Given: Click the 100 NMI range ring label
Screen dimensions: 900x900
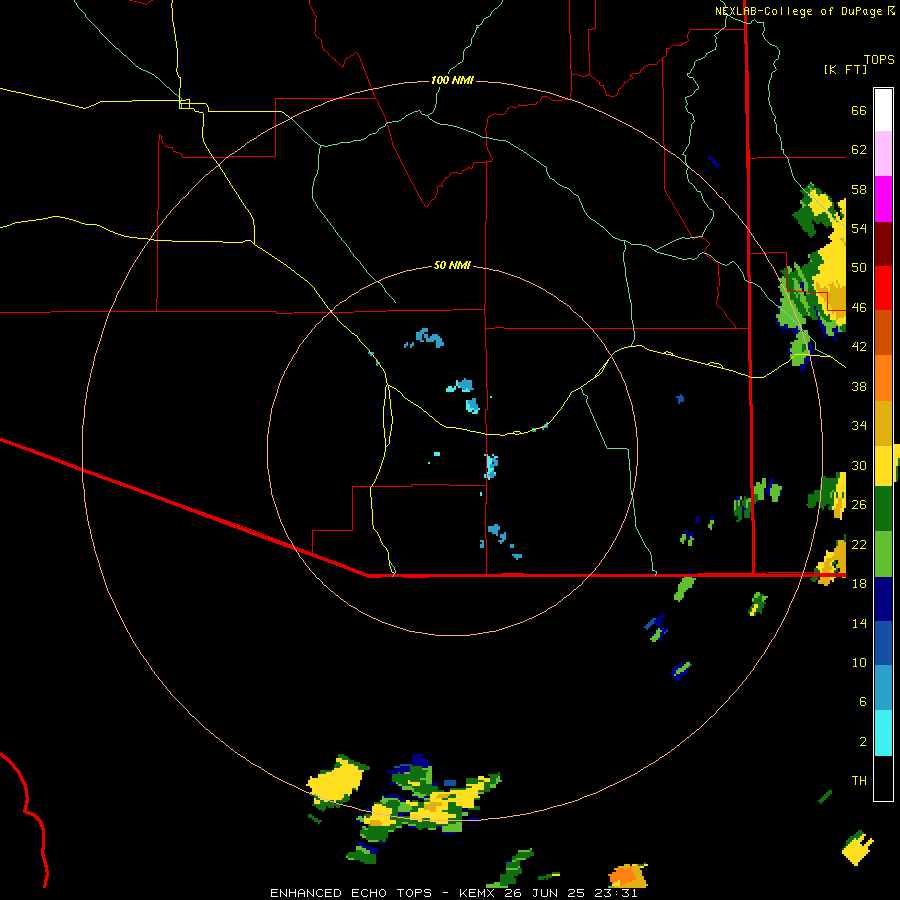Looking at the screenshot, I should click(x=452, y=80).
